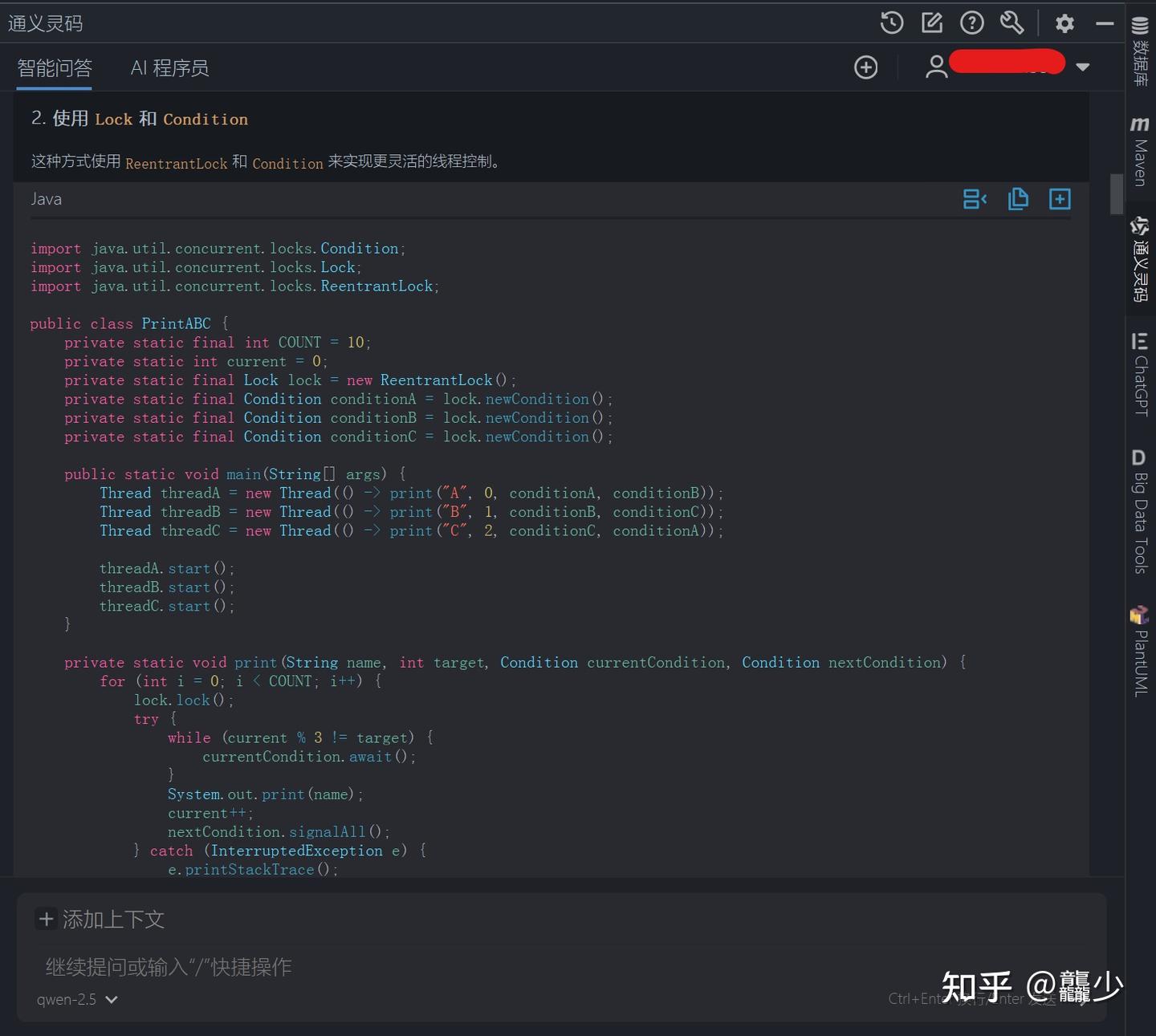Image resolution: width=1156 pixels, height=1036 pixels.
Task: Click the wrench tools icon
Action: [x=1011, y=22]
